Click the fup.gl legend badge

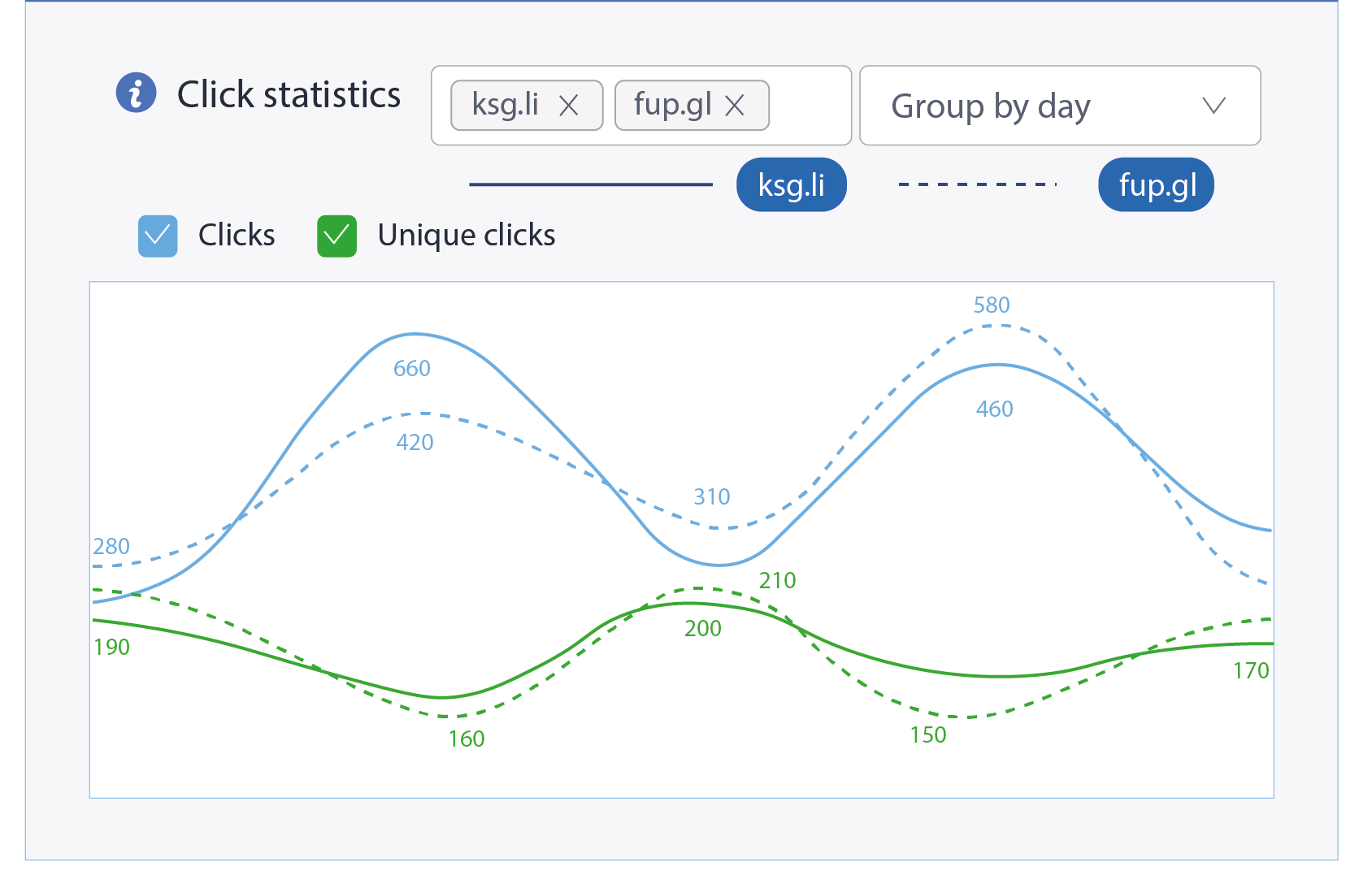pos(1157,184)
